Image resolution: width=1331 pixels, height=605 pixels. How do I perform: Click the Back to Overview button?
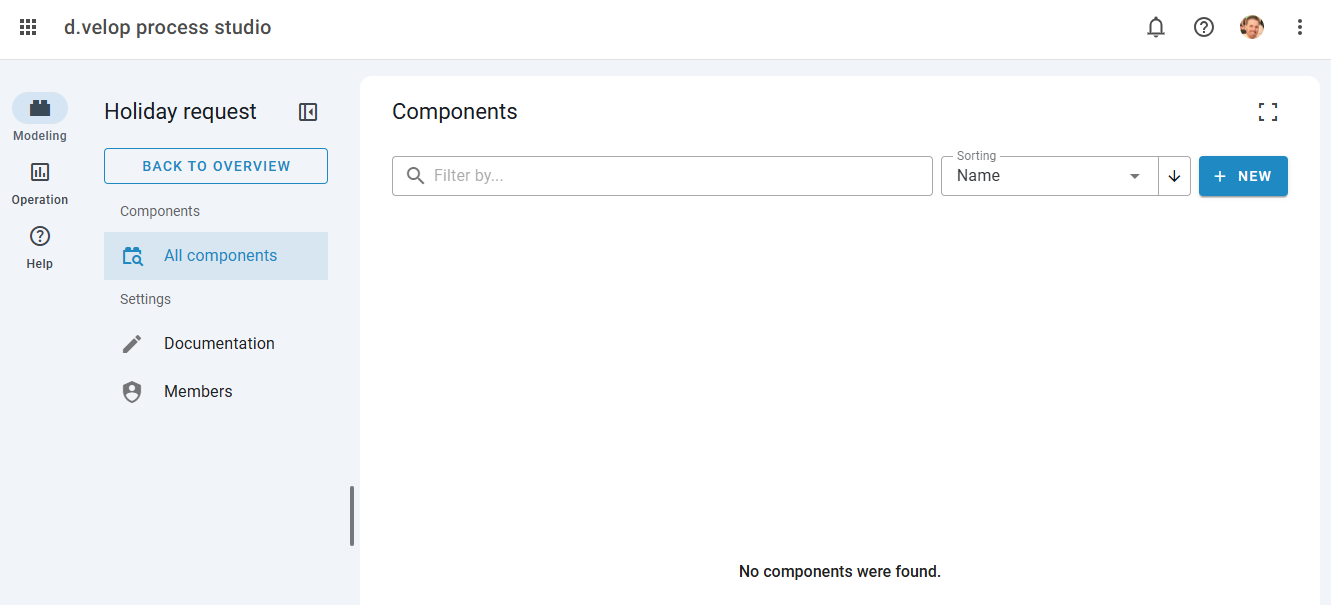(x=216, y=166)
